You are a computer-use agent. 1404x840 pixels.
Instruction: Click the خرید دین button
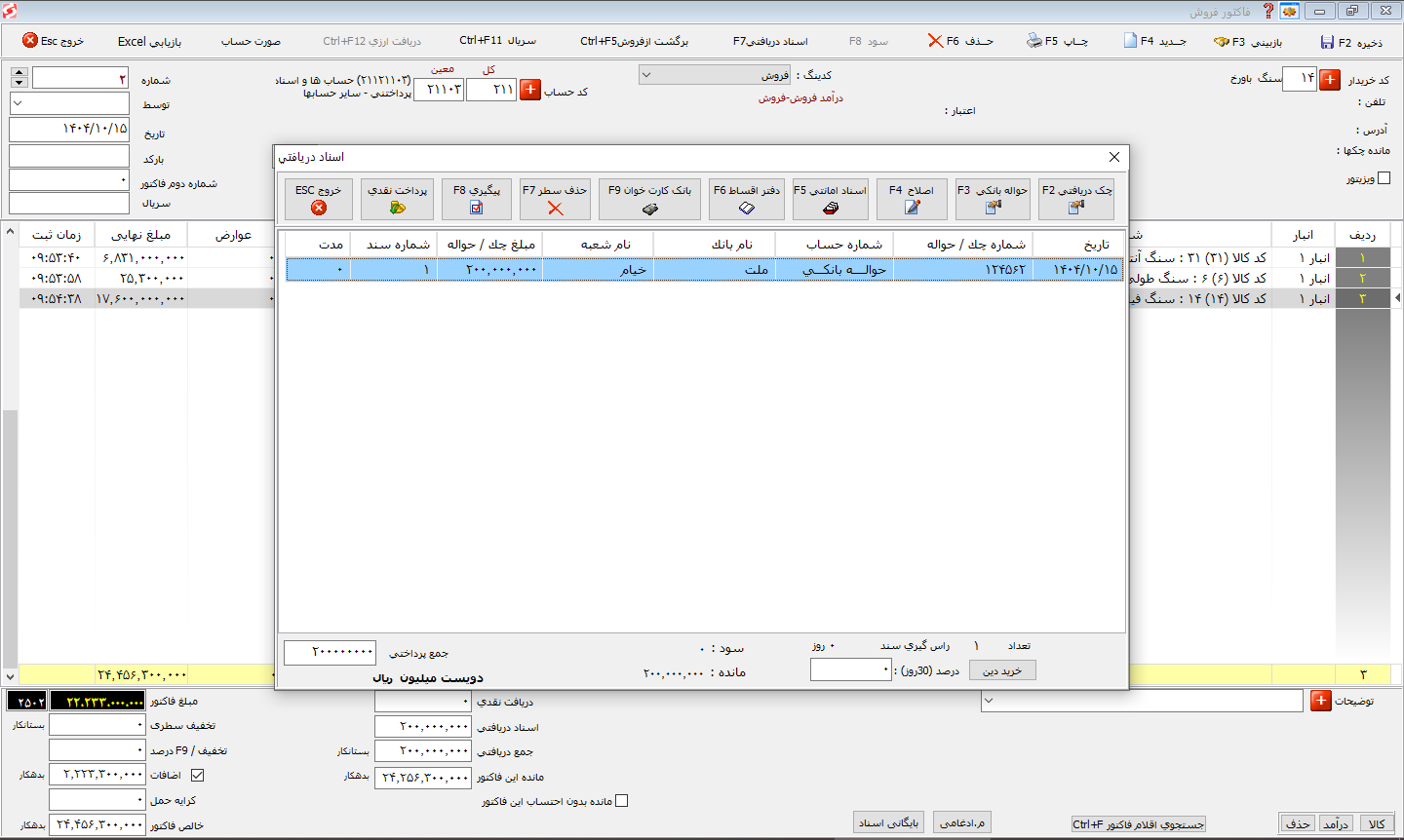[1002, 670]
